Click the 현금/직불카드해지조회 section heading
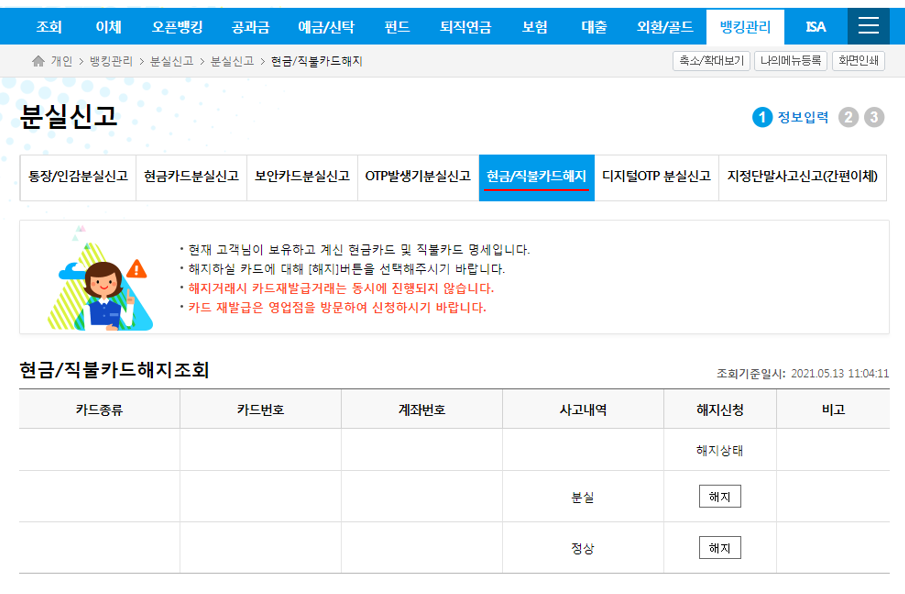The width and height of the screenshot is (905, 594). [x=114, y=369]
